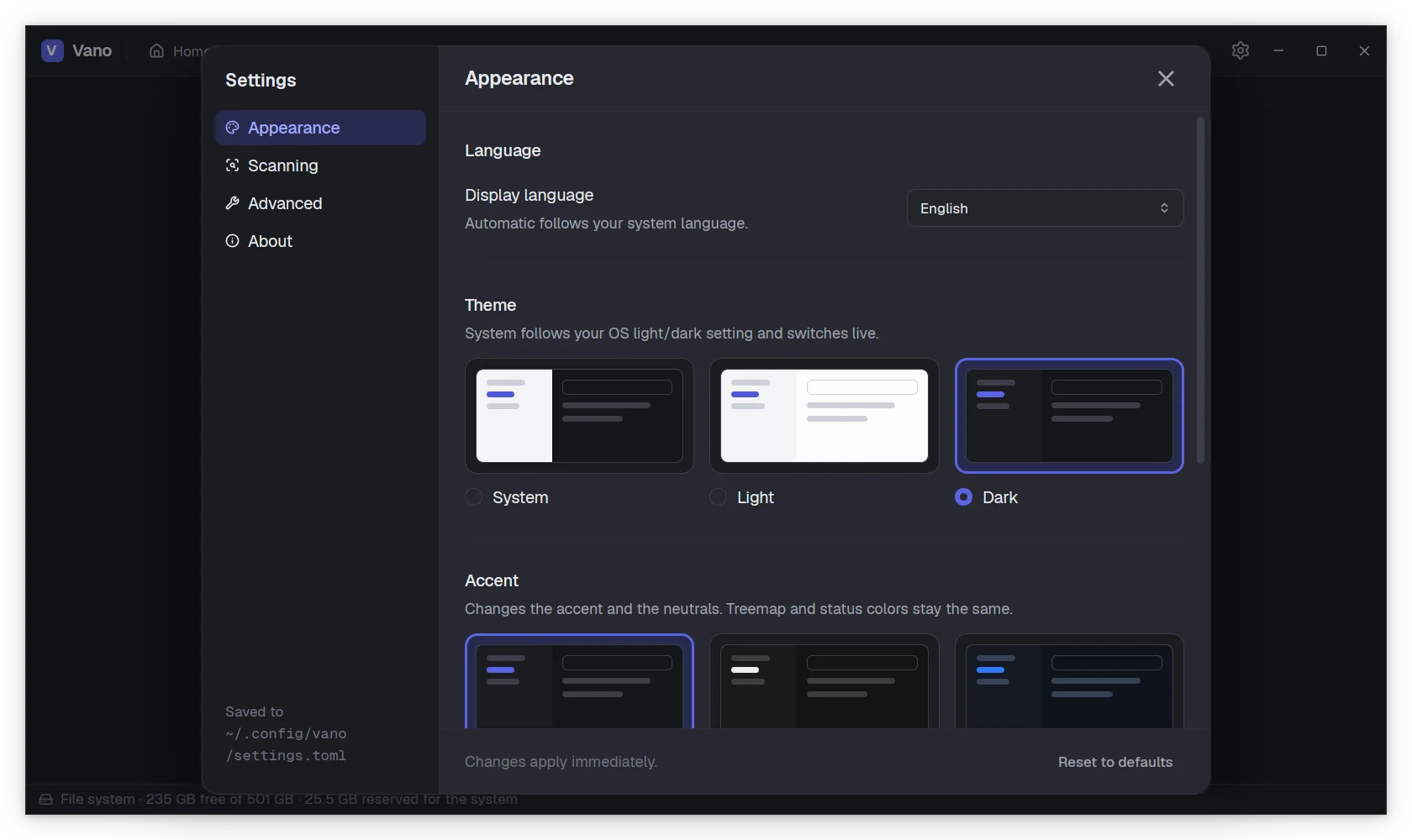
Task: Click the Settings sidebar title
Action: (x=261, y=80)
